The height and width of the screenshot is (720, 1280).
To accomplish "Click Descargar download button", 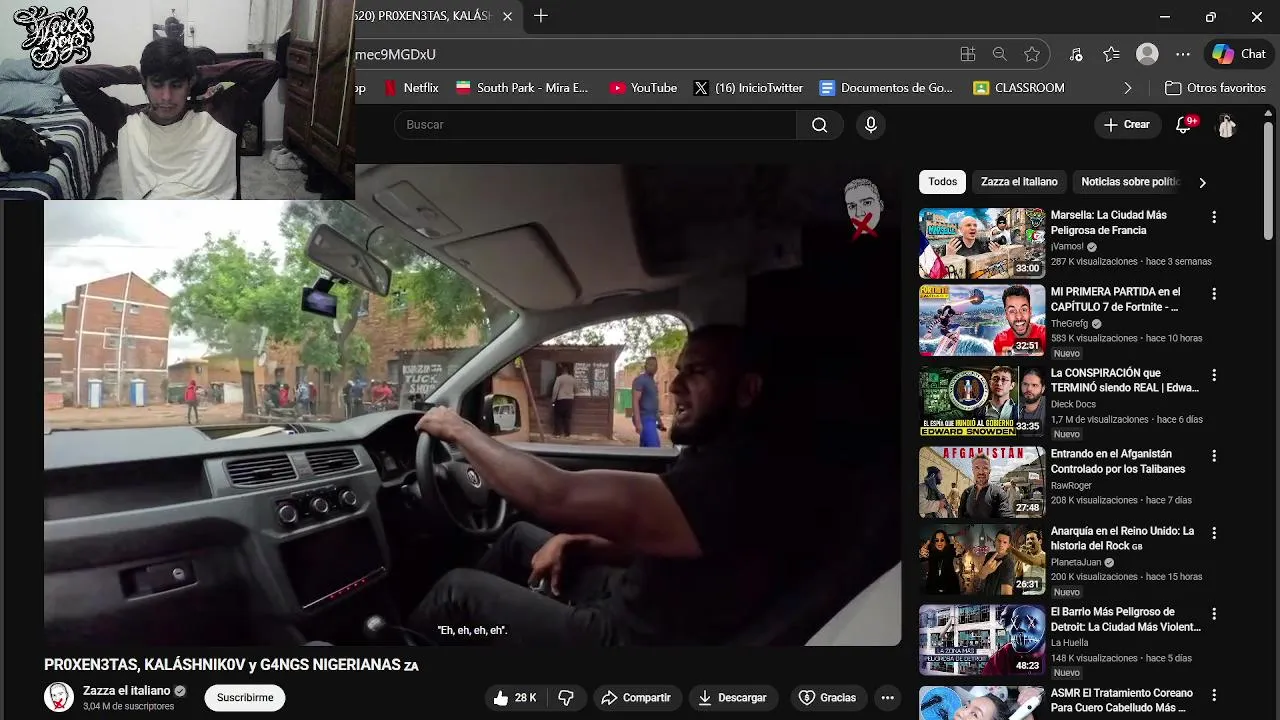I will point(733,698).
